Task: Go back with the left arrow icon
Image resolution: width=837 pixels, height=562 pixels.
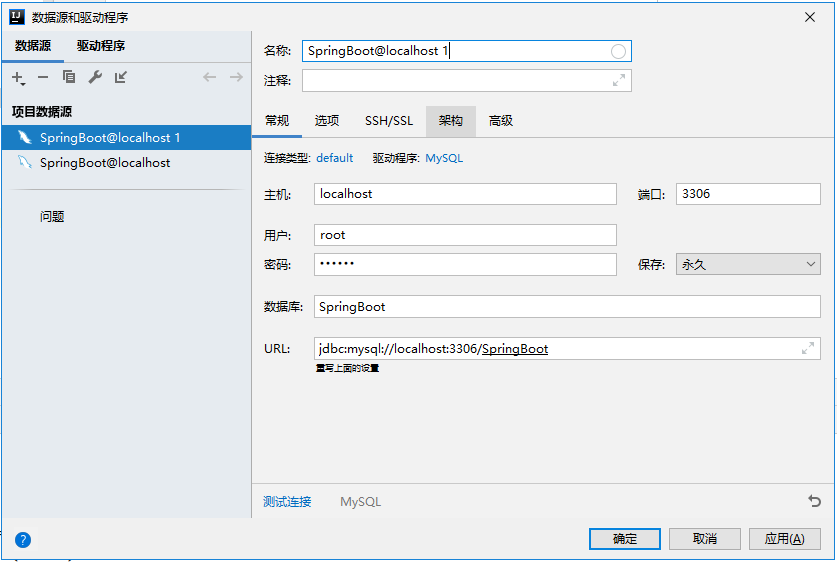Action: [210, 77]
